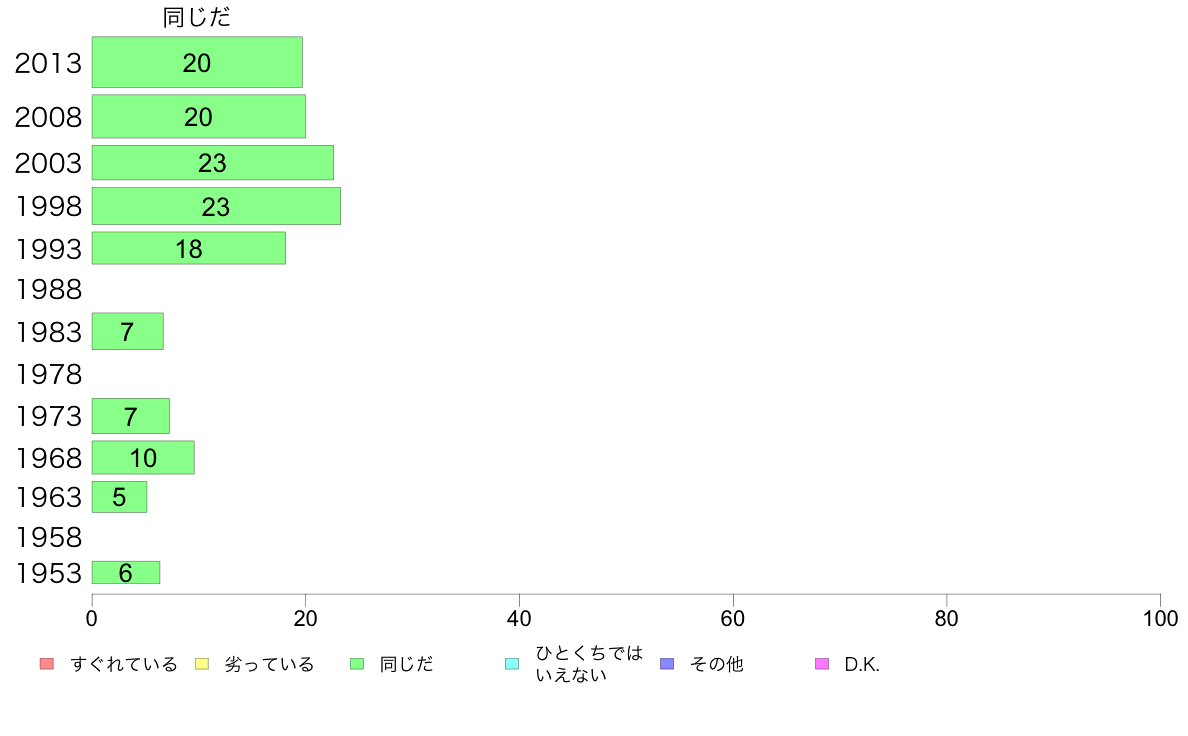Select the 1993 bar showing 18
Viewport: 1188px width, 736px height.
coord(189,248)
